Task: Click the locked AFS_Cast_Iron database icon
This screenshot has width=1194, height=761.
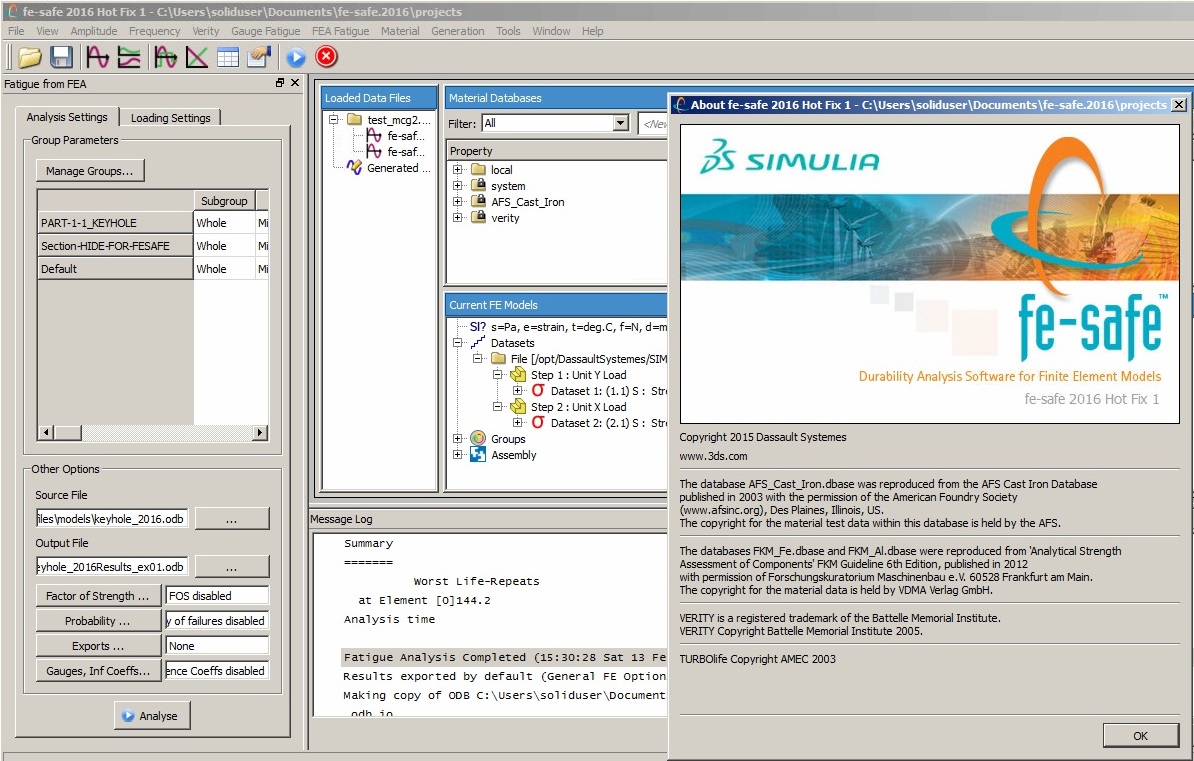Action: click(x=478, y=201)
